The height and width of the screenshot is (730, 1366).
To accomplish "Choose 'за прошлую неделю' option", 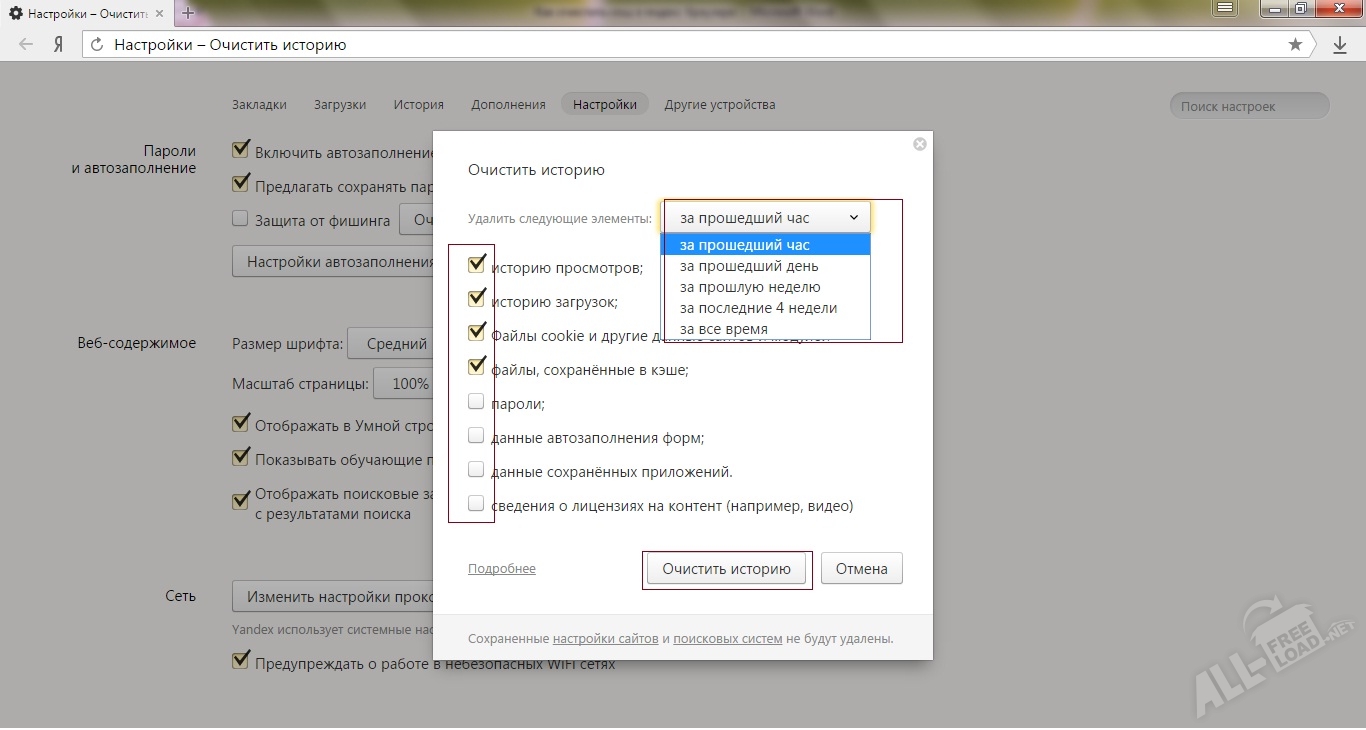I will click(x=736, y=287).
